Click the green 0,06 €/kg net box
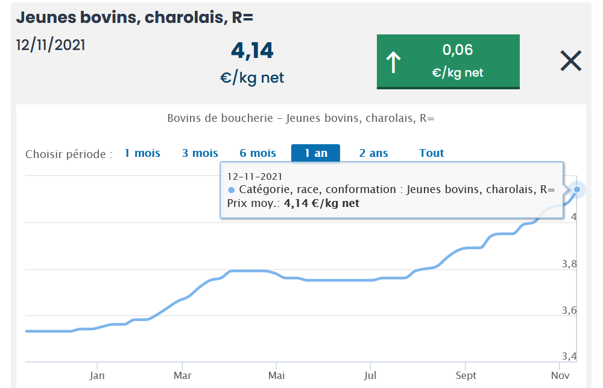Viewport: 603px width, 388px height. point(448,62)
